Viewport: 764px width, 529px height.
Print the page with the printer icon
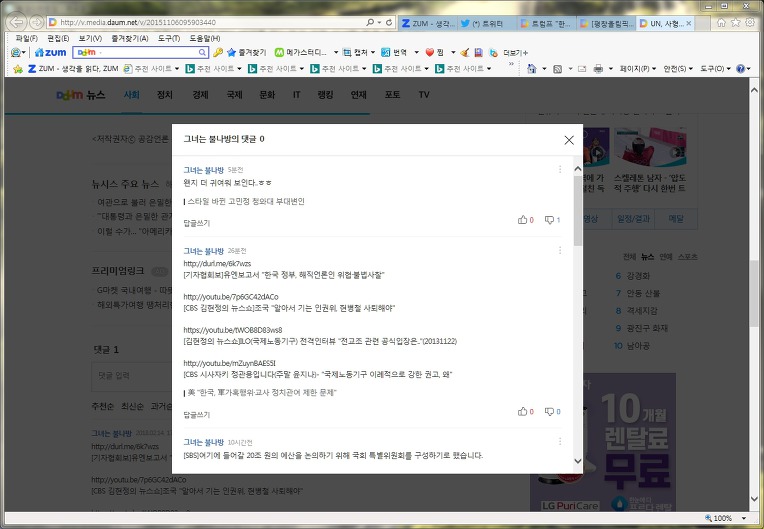pos(598,69)
